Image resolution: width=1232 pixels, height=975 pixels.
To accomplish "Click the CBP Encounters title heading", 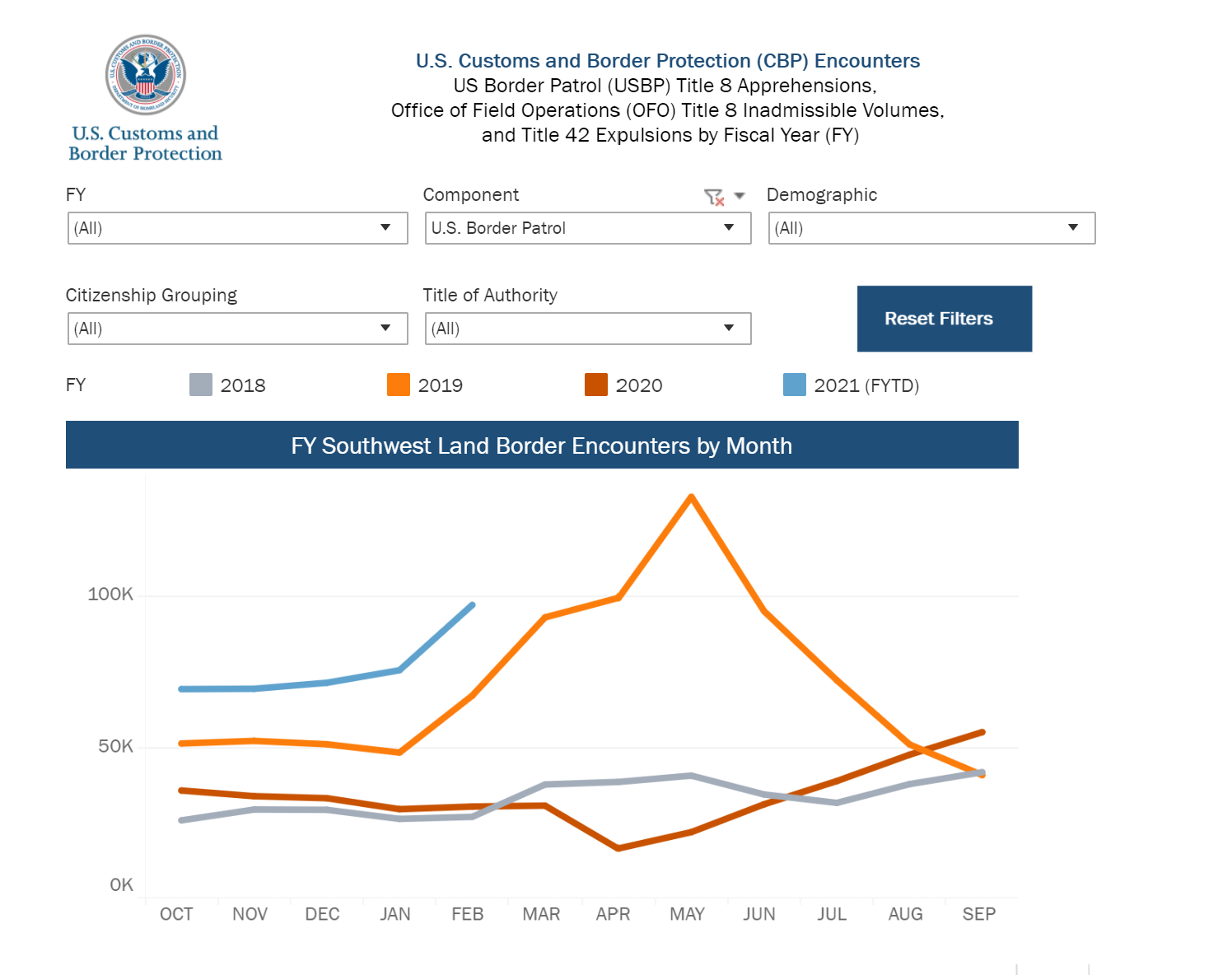I will (667, 61).
